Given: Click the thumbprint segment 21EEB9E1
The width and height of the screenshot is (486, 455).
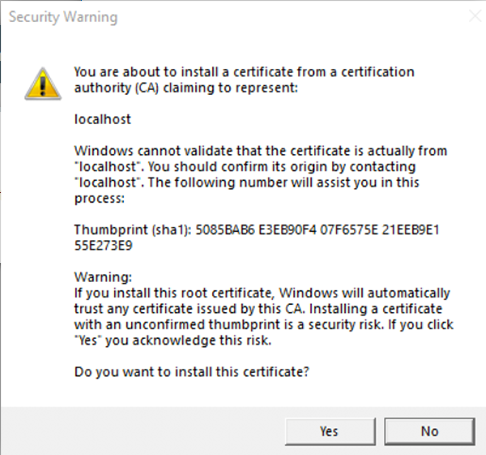Looking at the screenshot, I should pos(411,230).
